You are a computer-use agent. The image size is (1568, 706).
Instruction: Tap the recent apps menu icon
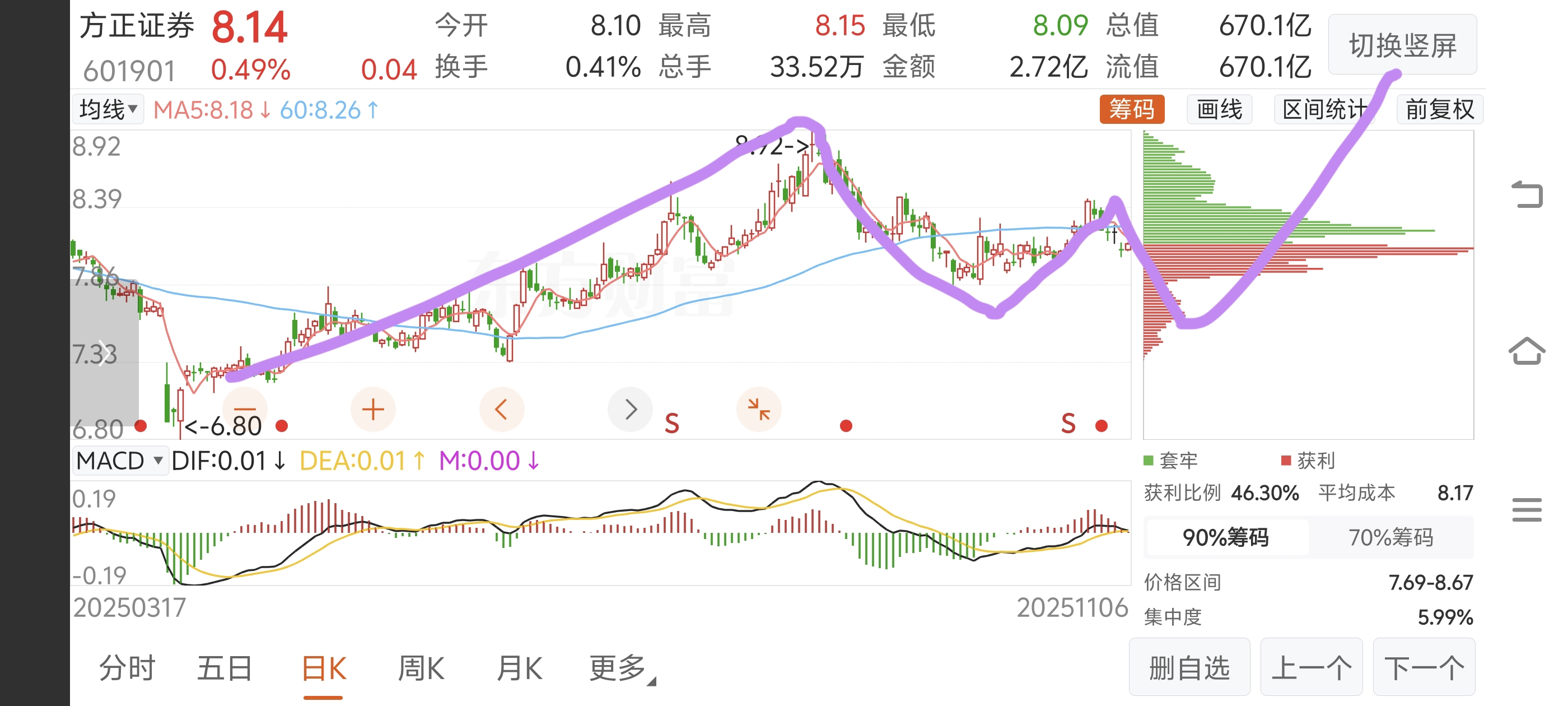[x=1527, y=509]
